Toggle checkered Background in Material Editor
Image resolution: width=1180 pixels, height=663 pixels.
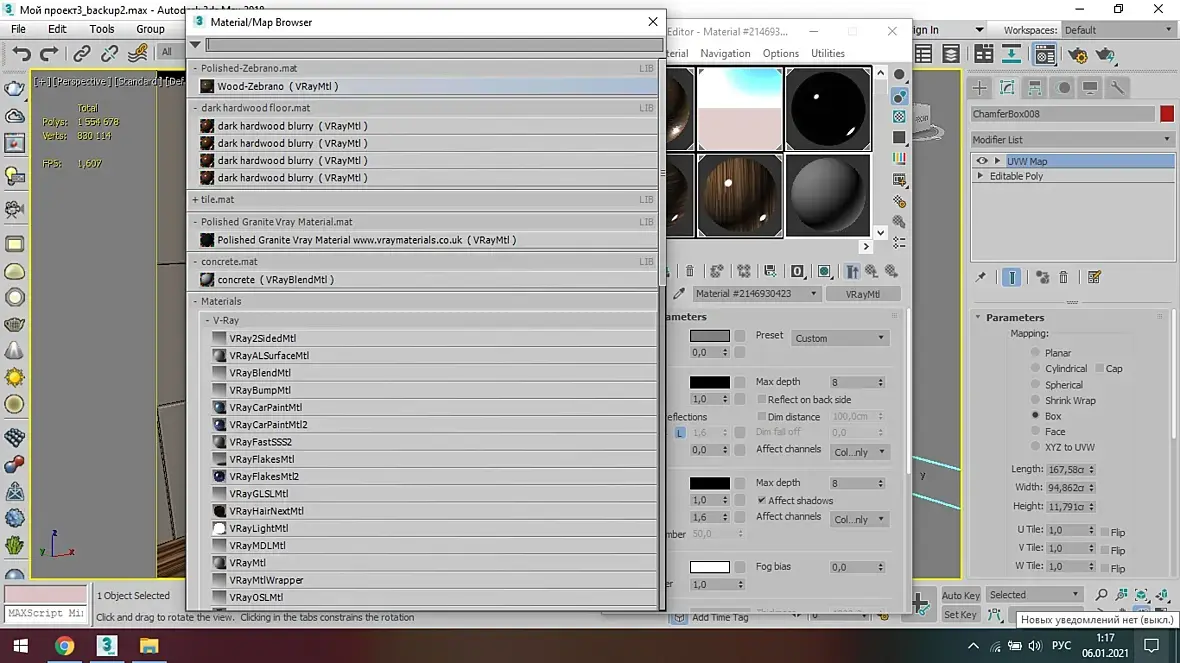tap(899, 117)
